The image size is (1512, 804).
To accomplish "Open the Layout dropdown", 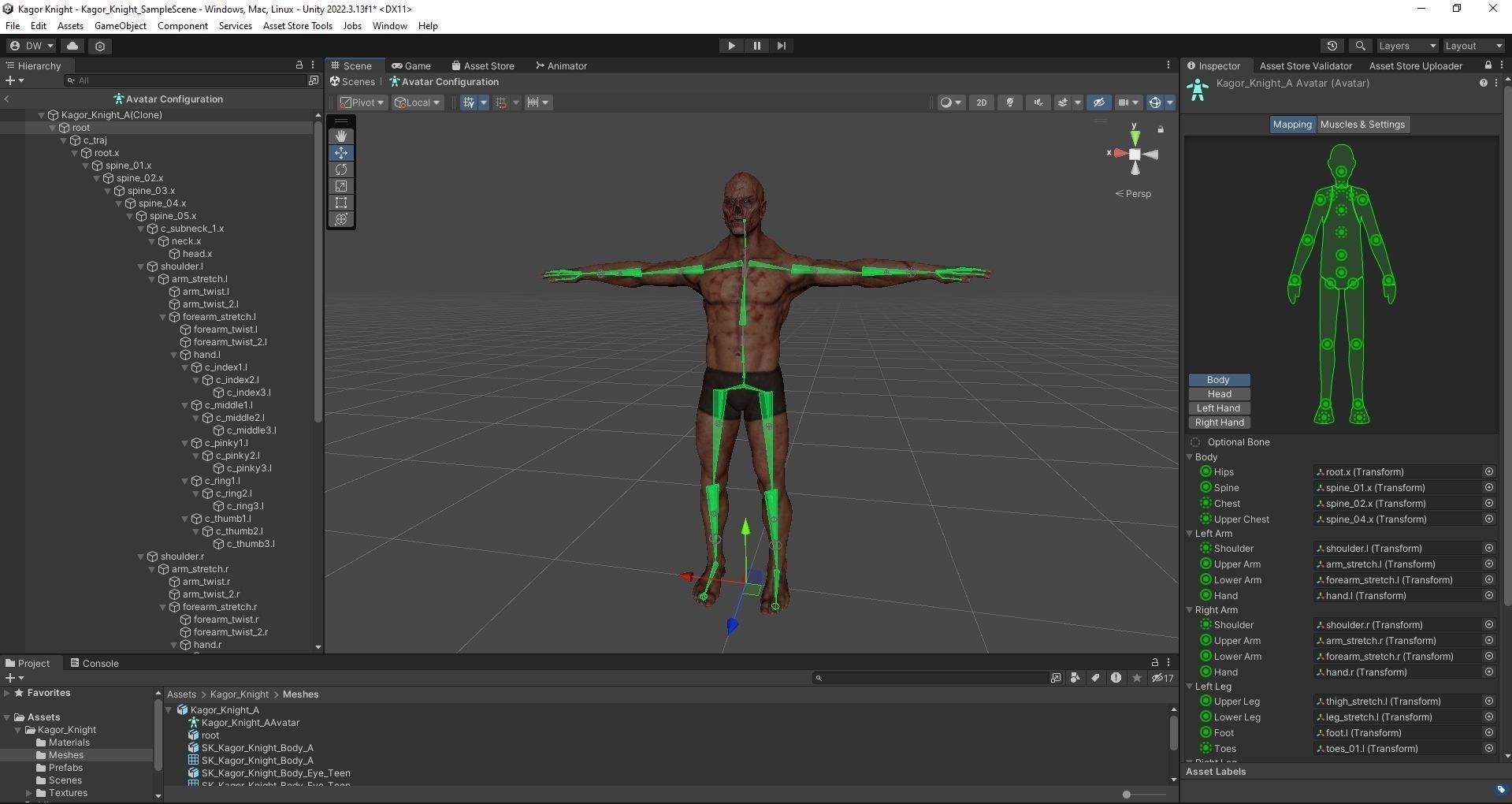I will (x=1473, y=46).
